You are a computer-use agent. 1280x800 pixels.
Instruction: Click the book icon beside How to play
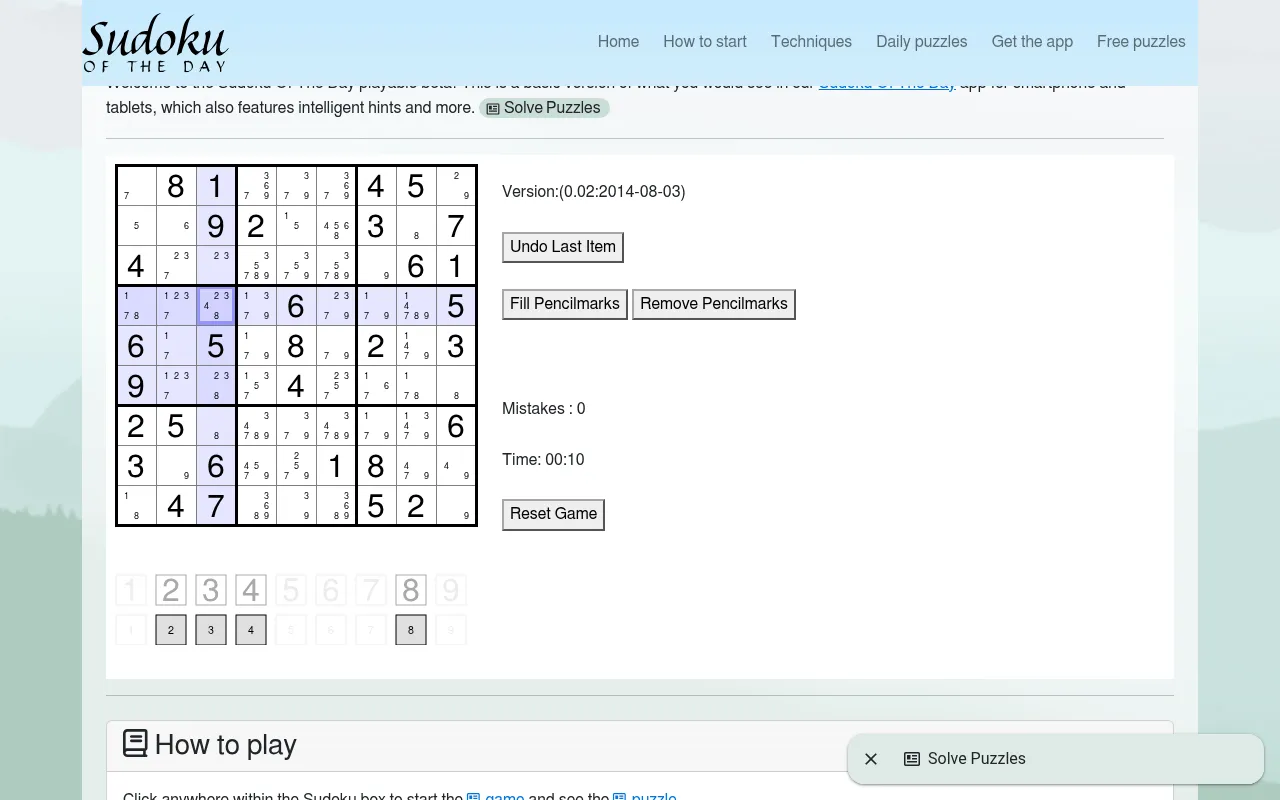click(x=135, y=743)
